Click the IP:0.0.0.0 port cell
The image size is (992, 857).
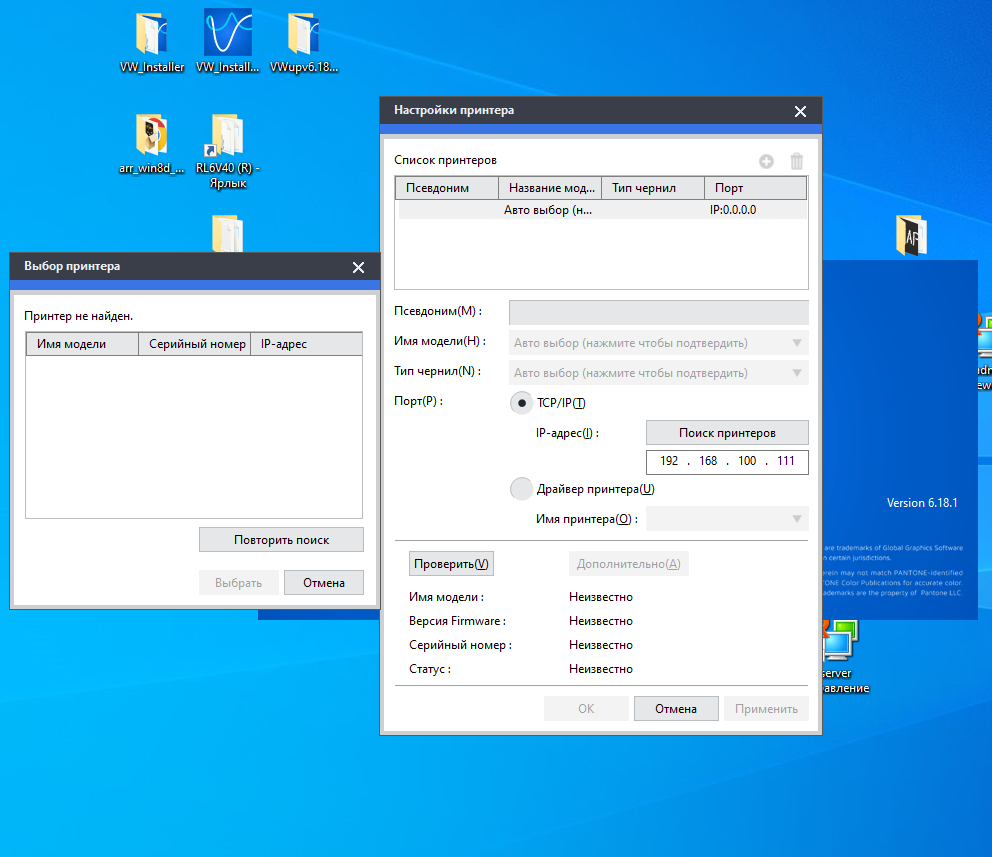click(x=733, y=210)
